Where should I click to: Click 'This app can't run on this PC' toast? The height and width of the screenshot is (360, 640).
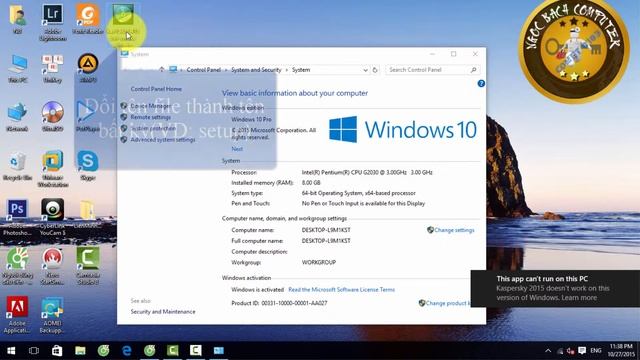(x=555, y=288)
